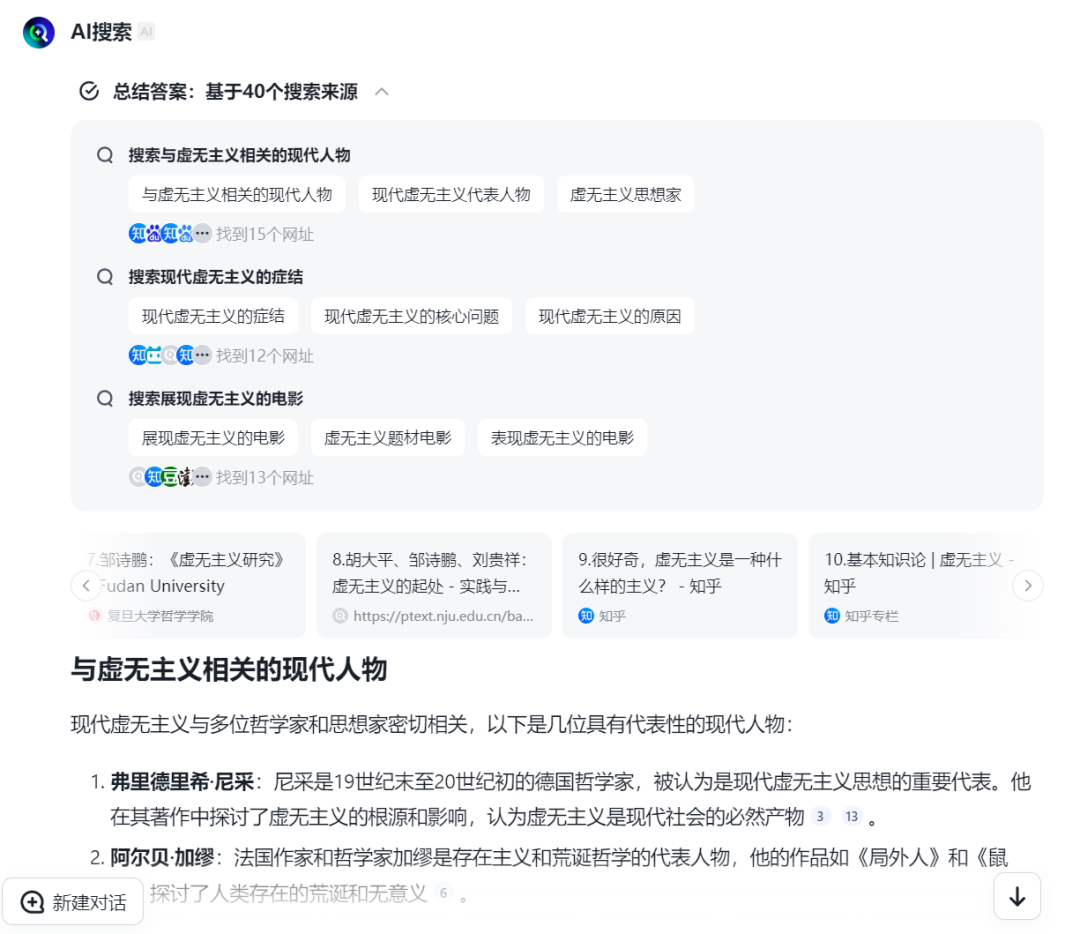Screen dimensions: 1080x934
Task: Click the 找到13个网址 result count
Action: tap(264, 477)
